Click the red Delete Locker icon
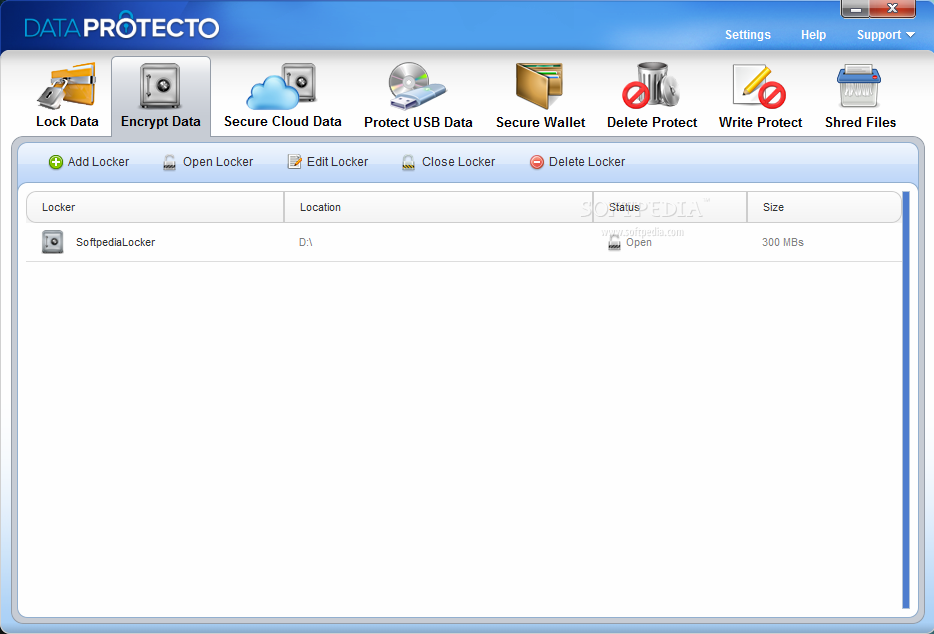934x634 pixels. (537, 162)
